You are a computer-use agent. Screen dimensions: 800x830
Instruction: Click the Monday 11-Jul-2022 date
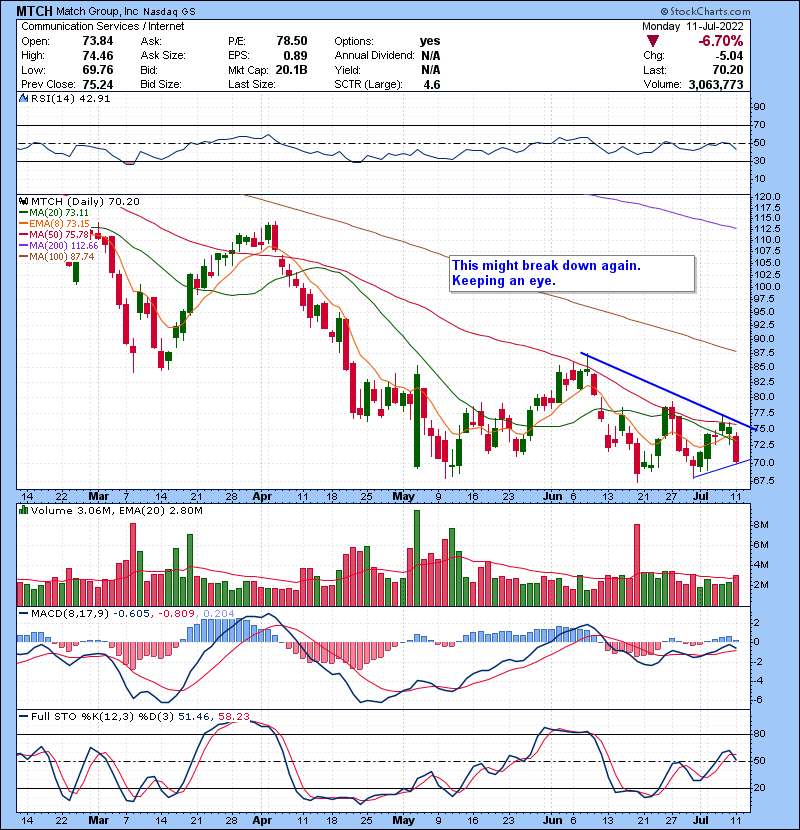(x=693, y=26)
